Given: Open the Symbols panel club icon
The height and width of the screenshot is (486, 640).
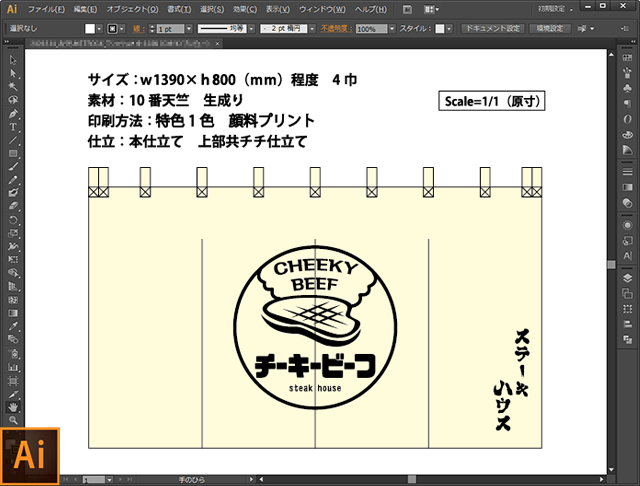Looking at the screenshot, I should coord(627,88).
